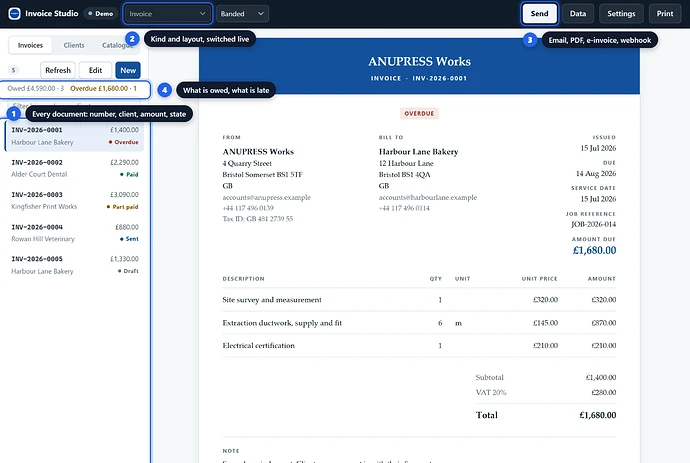Screen dimensions: 690x463
Task: Click the Total £1,680.00 amount
Action: (x=598, y=415)
